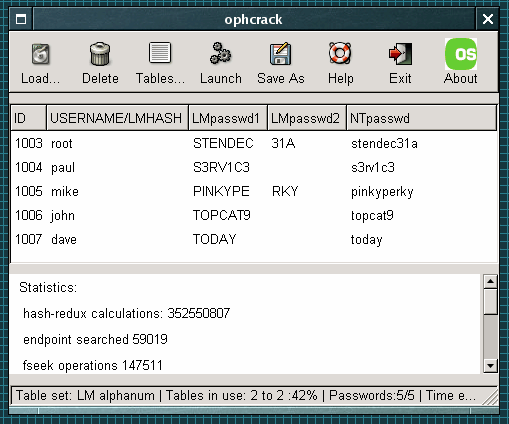Image resolution: width=509 pixels, height=424 pixels.
Task: Open the window menu icon in title bar
Action: 21,19
